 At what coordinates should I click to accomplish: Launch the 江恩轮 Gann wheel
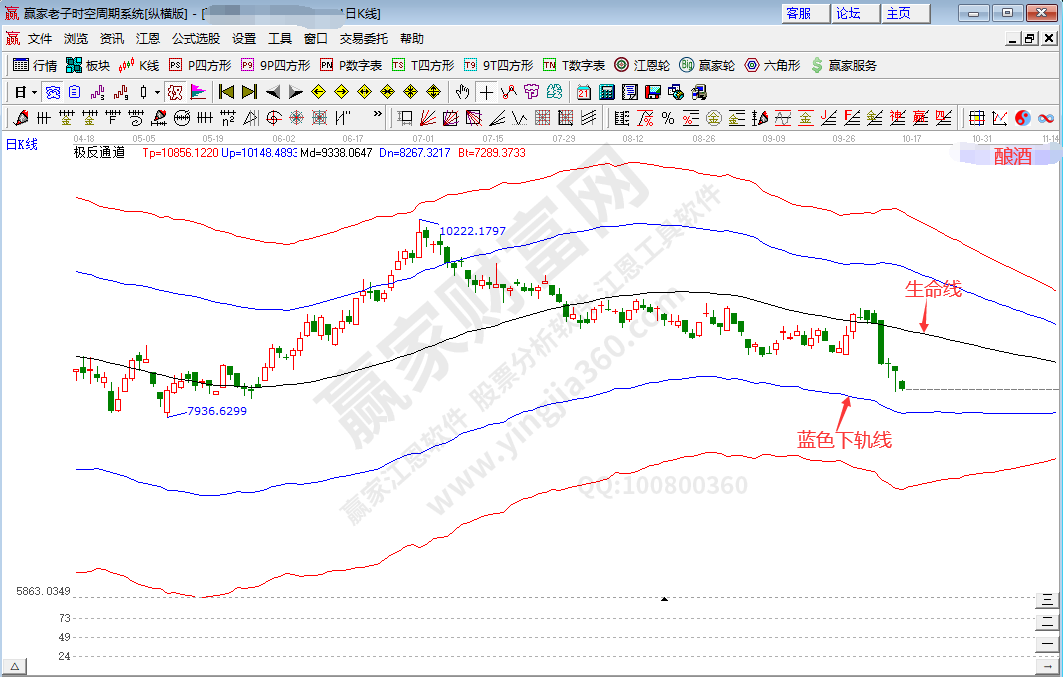tap(641, 65)
